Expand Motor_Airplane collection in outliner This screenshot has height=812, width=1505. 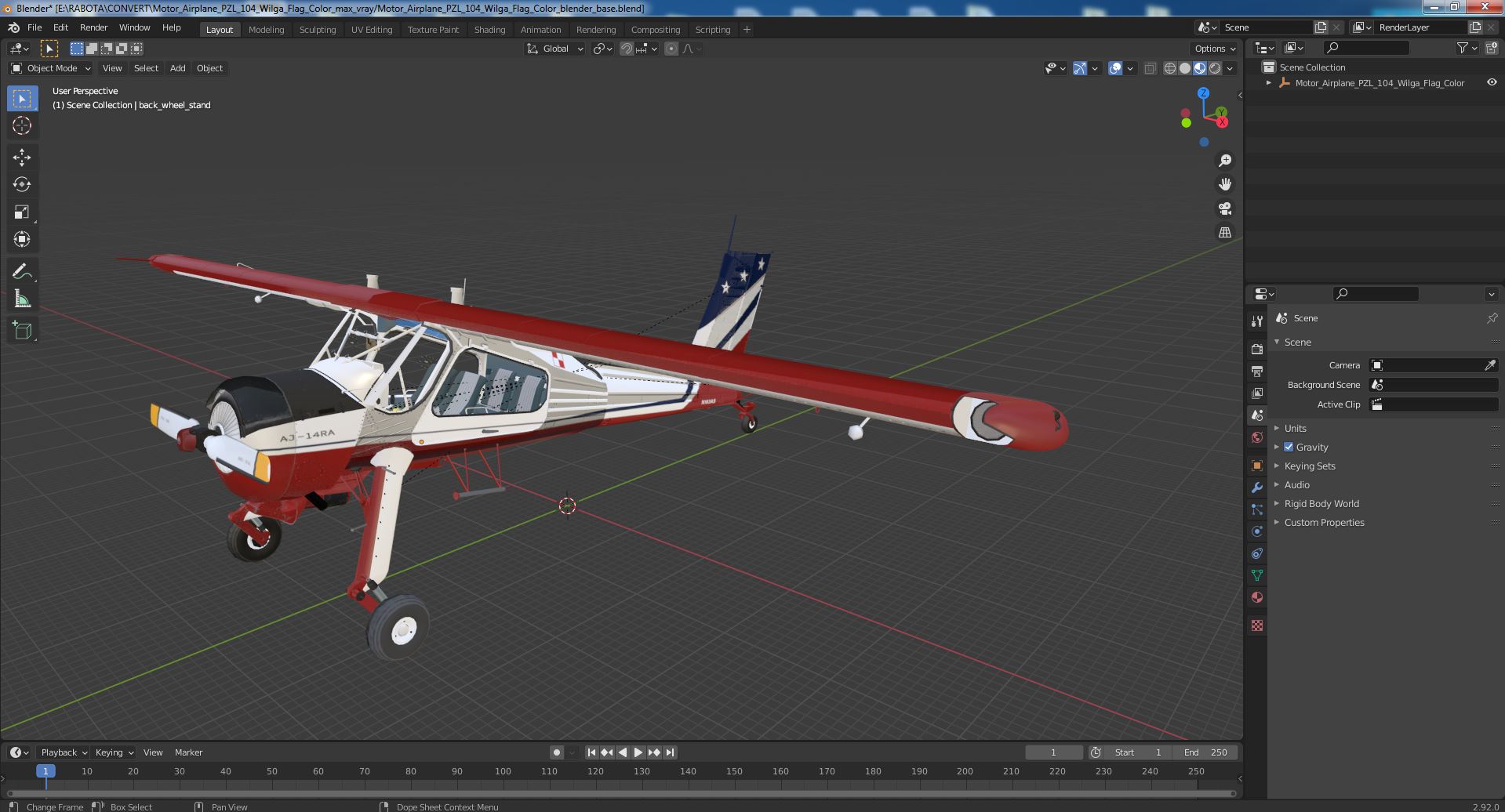pos(1269,82)
